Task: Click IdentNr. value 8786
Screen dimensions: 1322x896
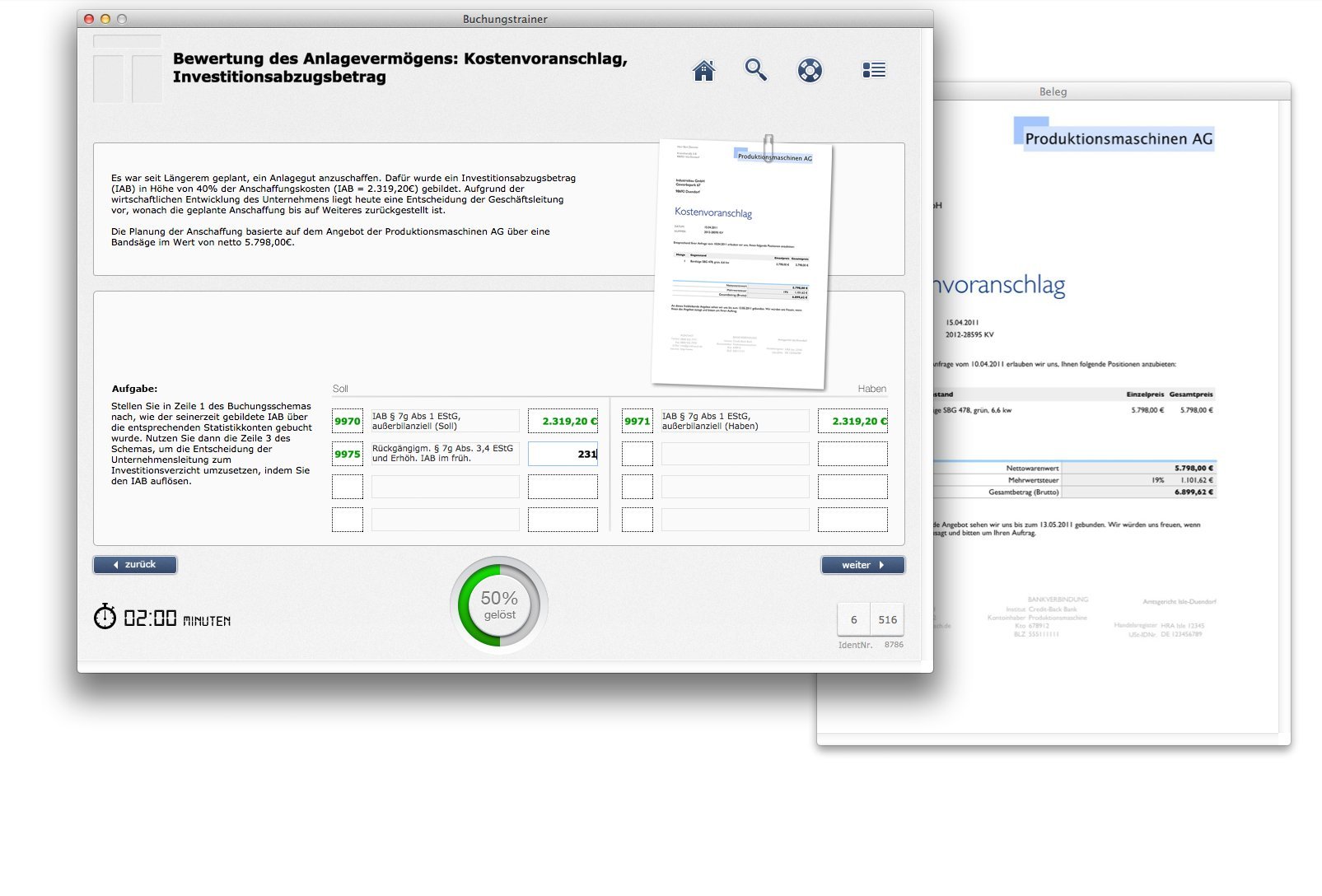Action: pos(894,645)
